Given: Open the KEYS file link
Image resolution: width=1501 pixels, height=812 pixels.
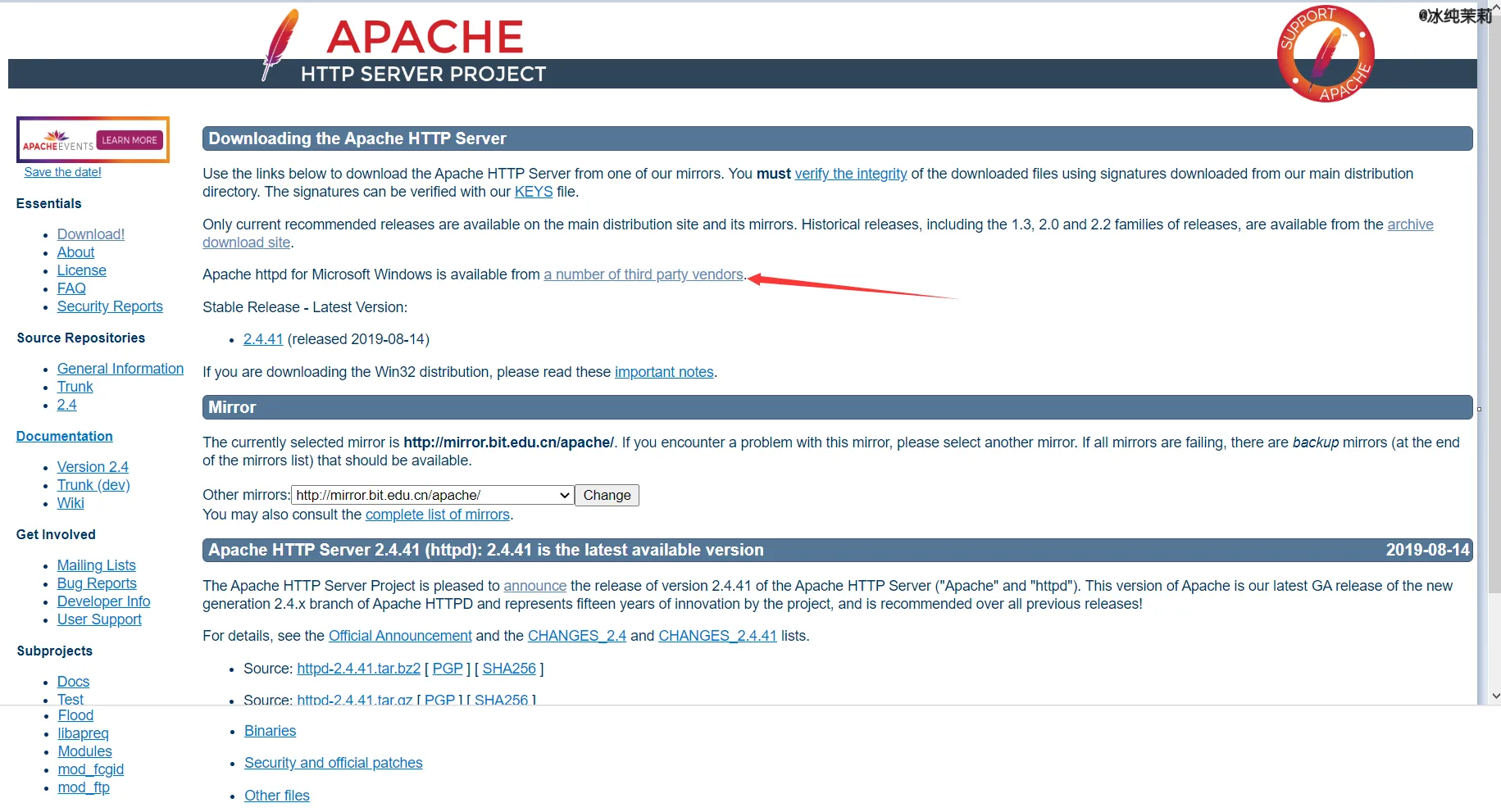Looking at the screenshot, I should (x=534, y=192).
